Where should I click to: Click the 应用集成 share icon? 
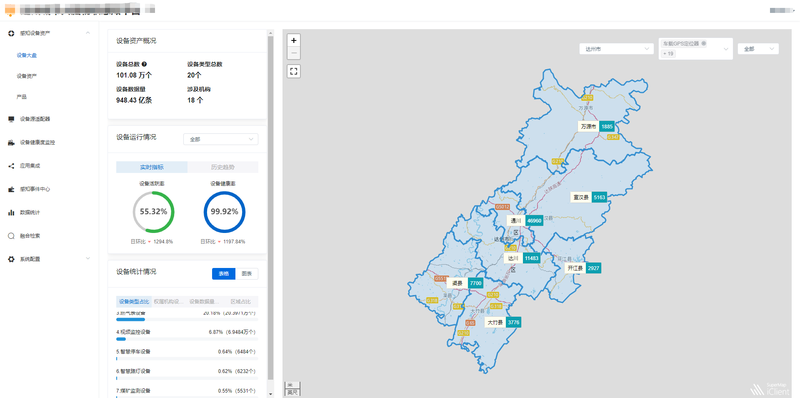point(11,166)
